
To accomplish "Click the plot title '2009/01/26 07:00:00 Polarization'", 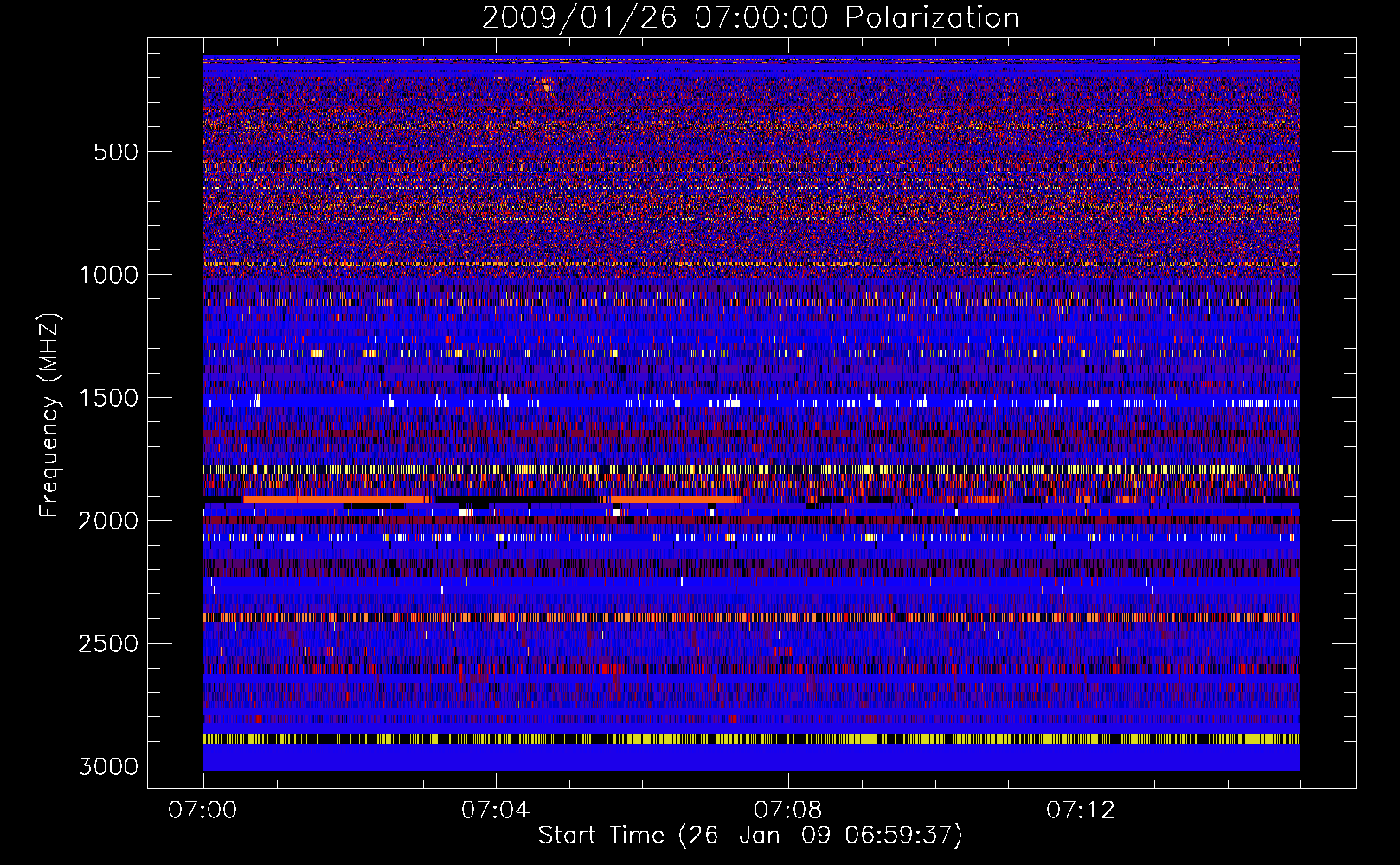I will click(750, 17).
